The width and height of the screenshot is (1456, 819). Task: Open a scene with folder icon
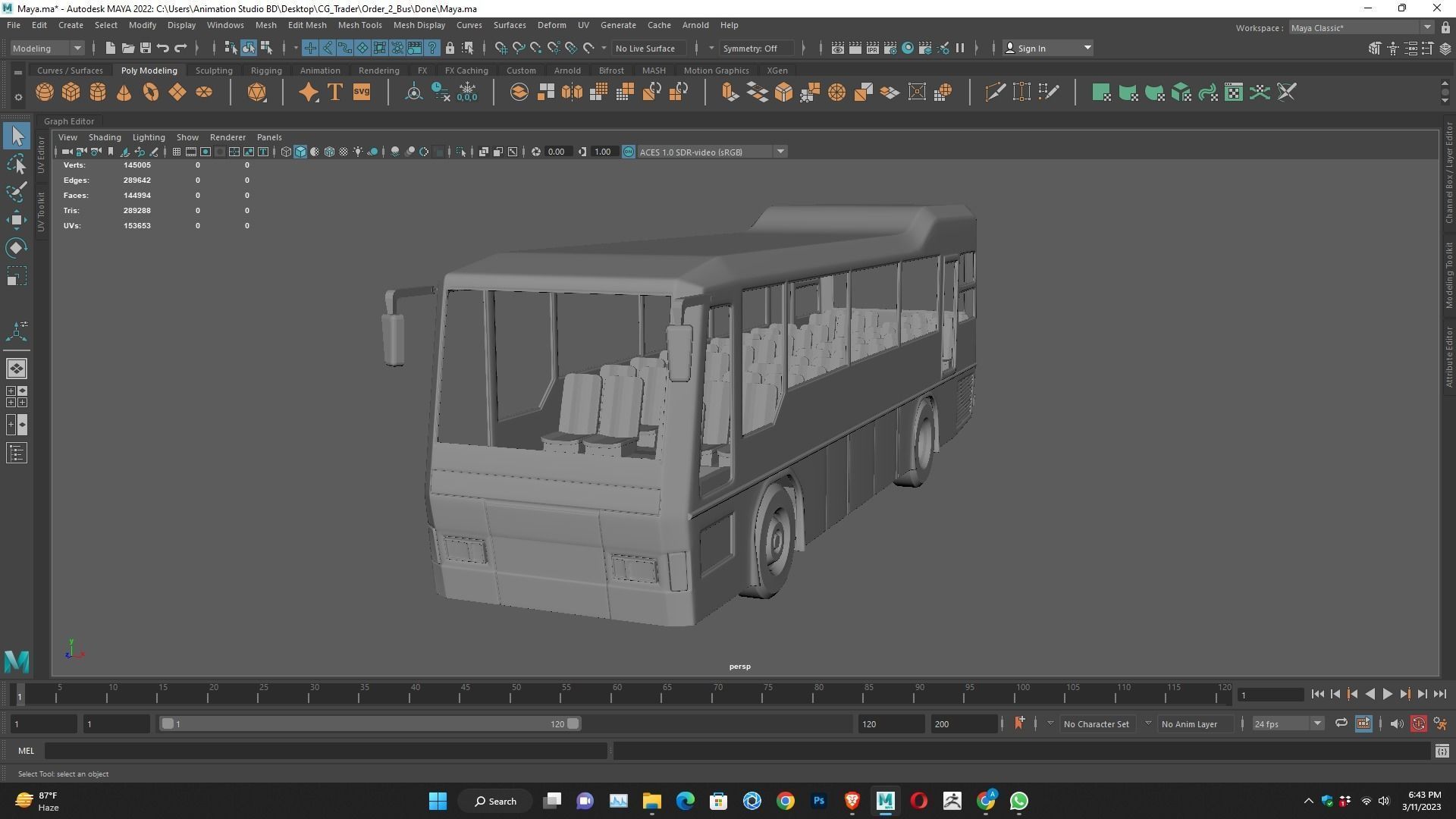click(127, 48)
